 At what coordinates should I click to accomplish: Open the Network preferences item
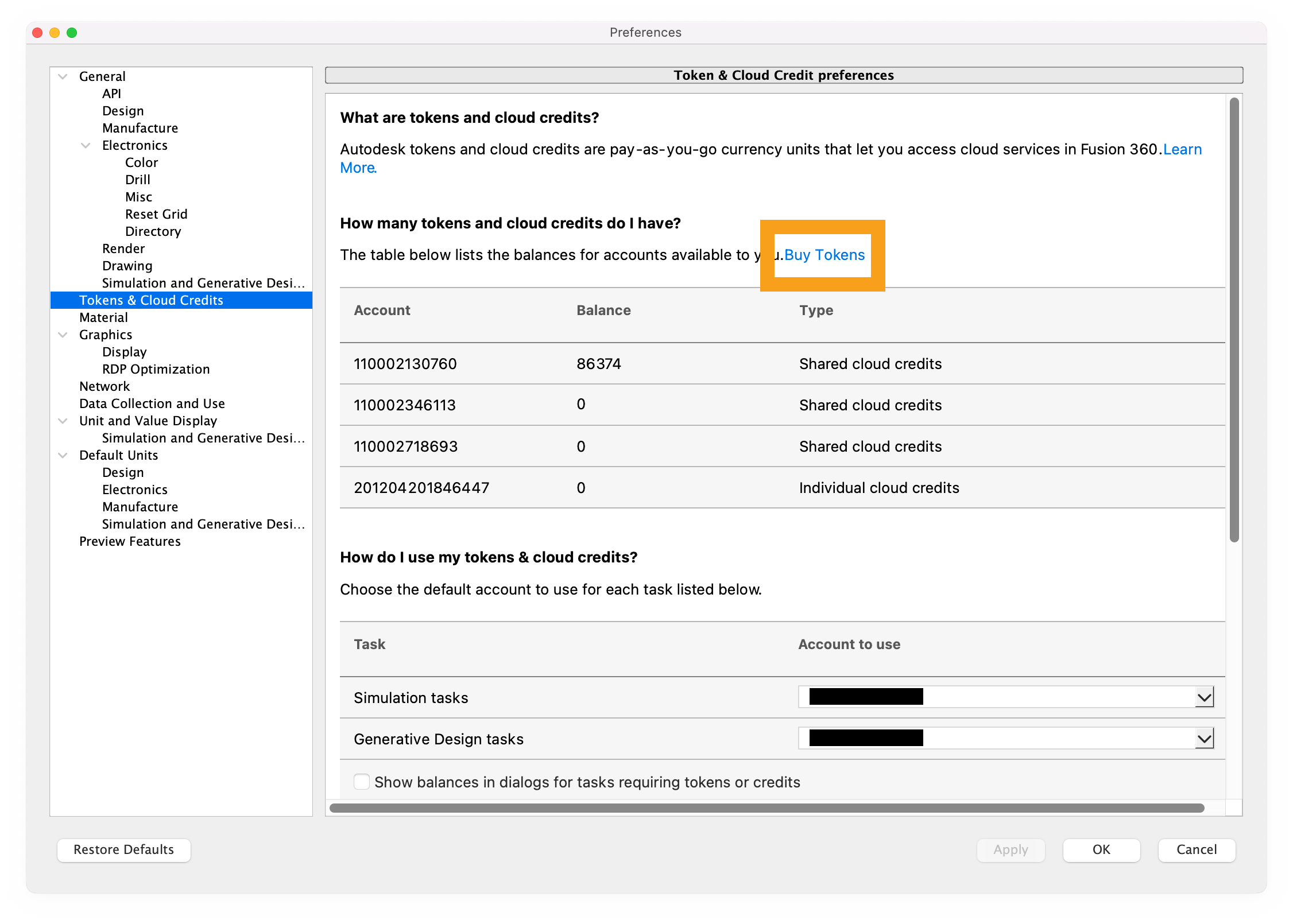(x=104, y=386)
